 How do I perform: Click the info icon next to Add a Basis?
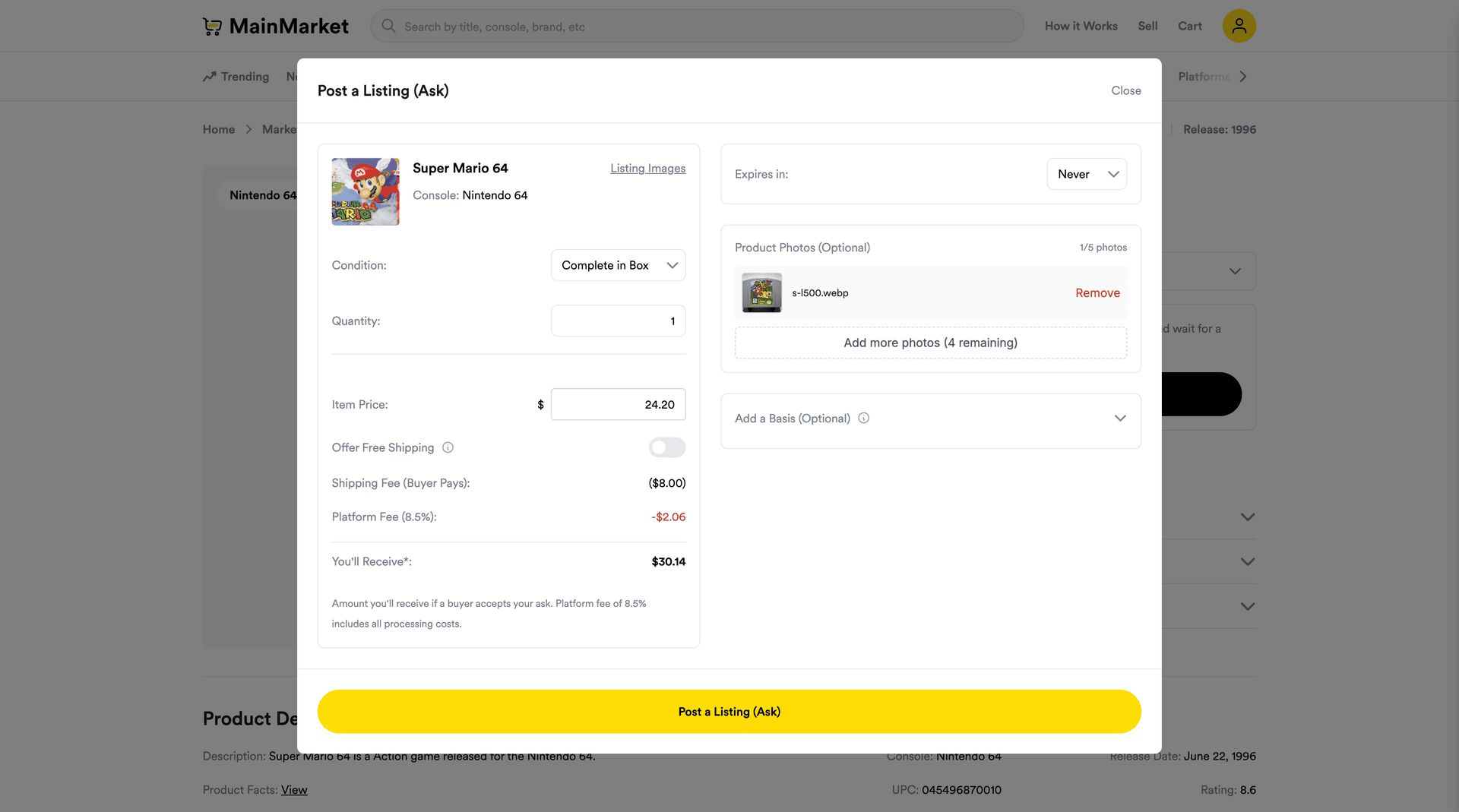[864, 418]
